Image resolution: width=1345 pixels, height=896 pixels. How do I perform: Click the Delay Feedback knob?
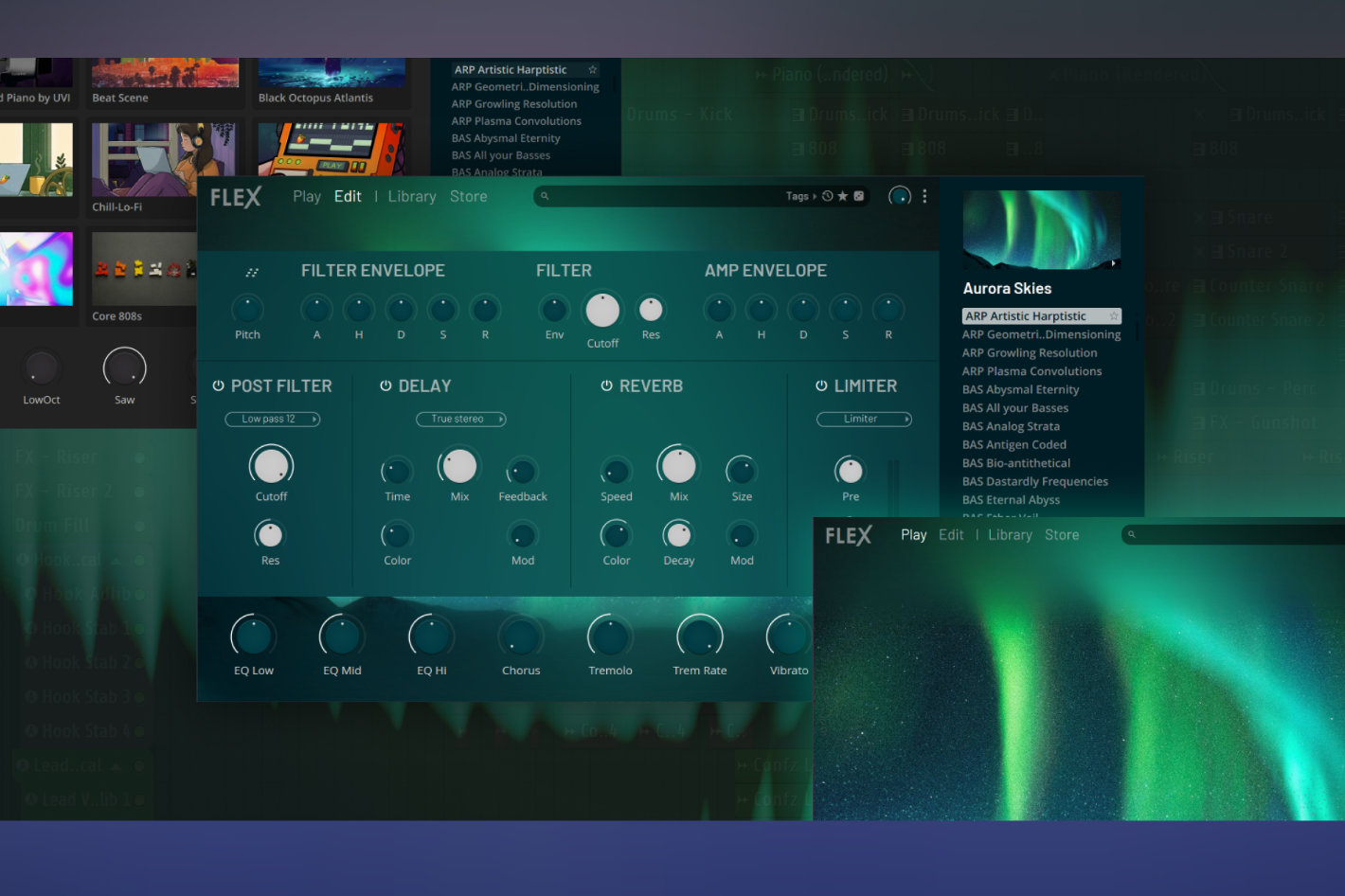pos(522,471)
